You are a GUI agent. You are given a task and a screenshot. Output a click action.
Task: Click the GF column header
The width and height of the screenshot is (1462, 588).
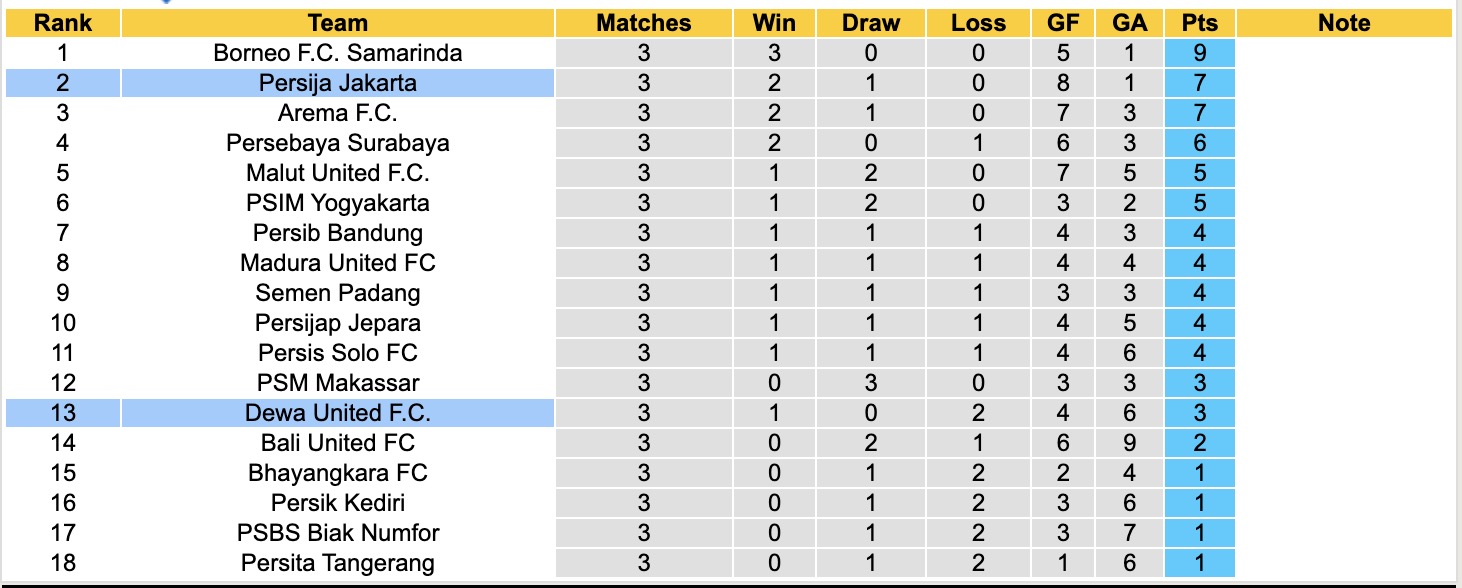[x=1063, y=23]
